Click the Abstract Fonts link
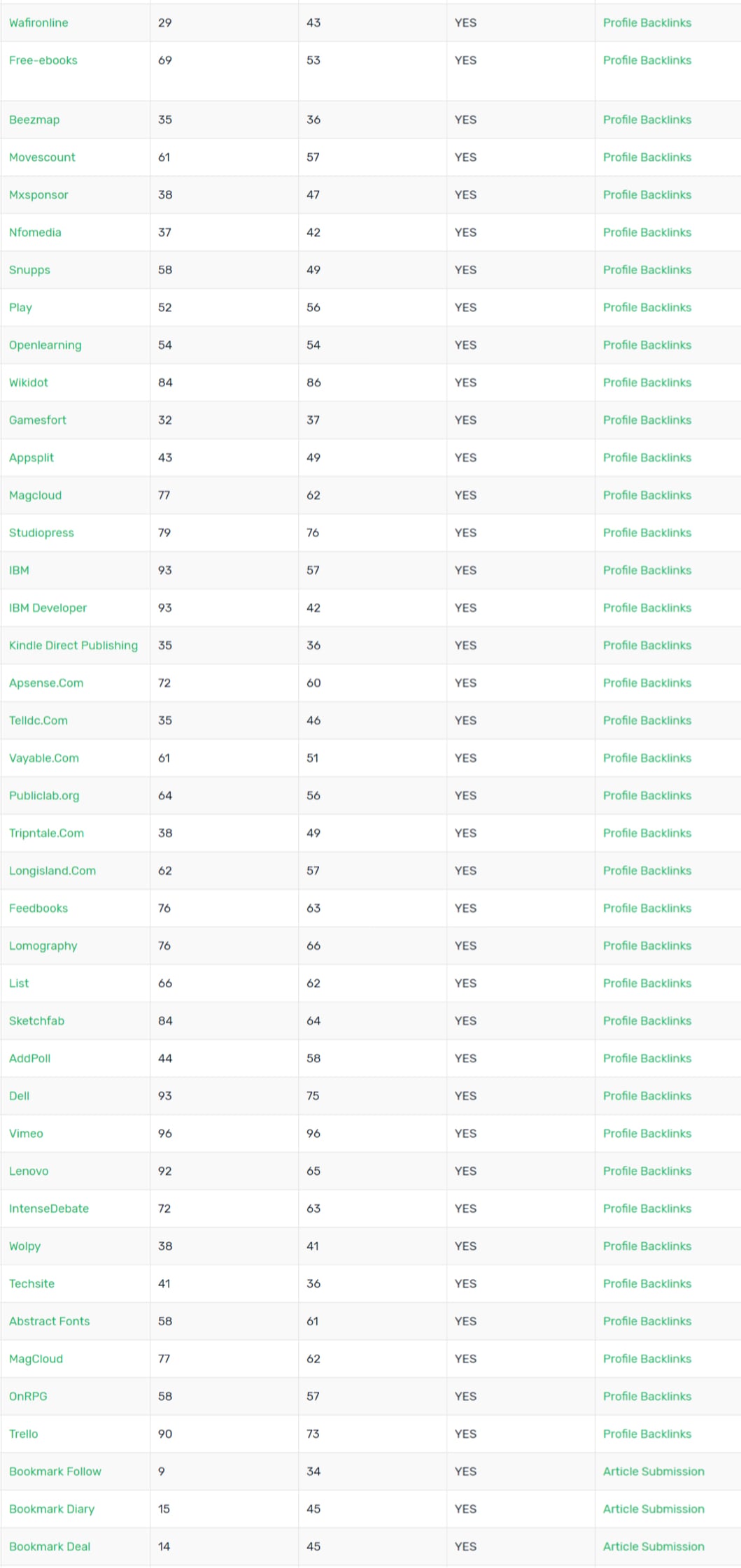 [50, 1321]
